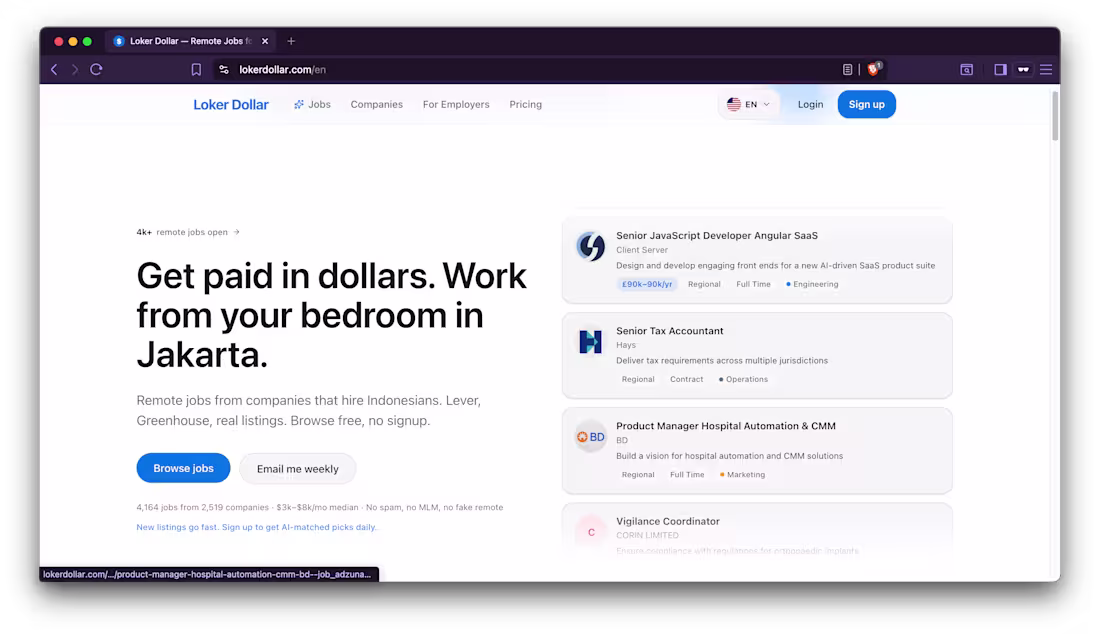This screenshot has width=1100, height=634.
Task: Click the Marketing category tag
Action: point(742,475)
